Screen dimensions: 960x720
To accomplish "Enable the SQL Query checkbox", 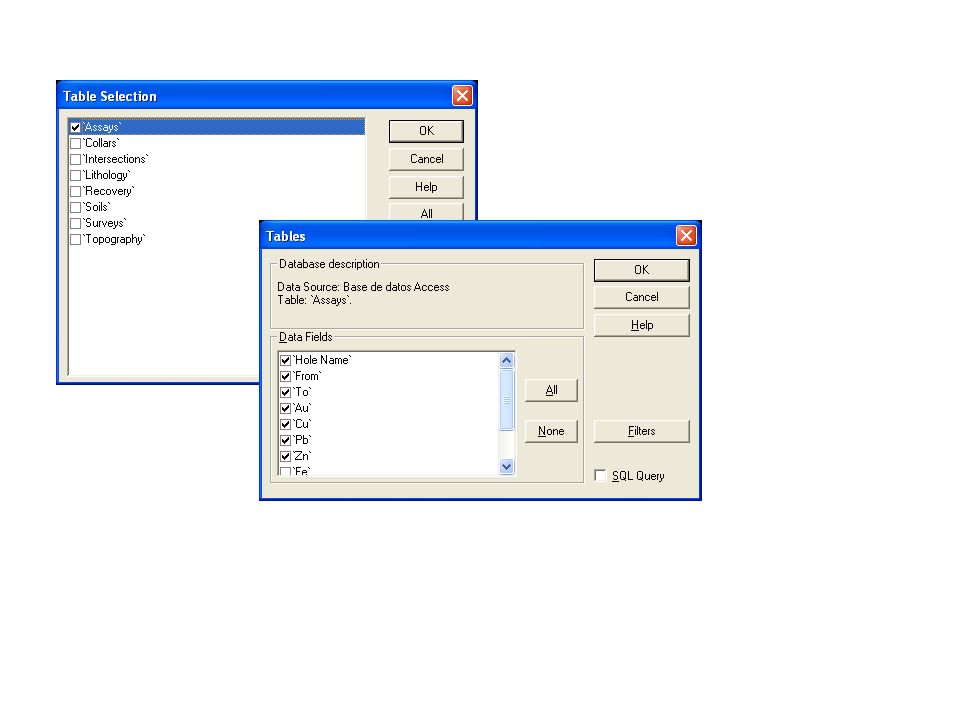I will click(600, 476).
